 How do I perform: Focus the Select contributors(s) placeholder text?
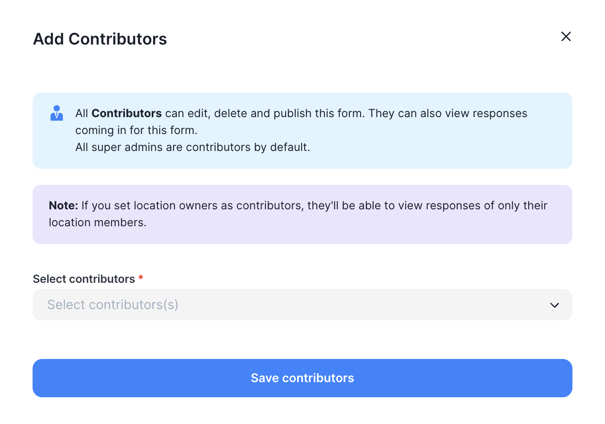(113, 304)
